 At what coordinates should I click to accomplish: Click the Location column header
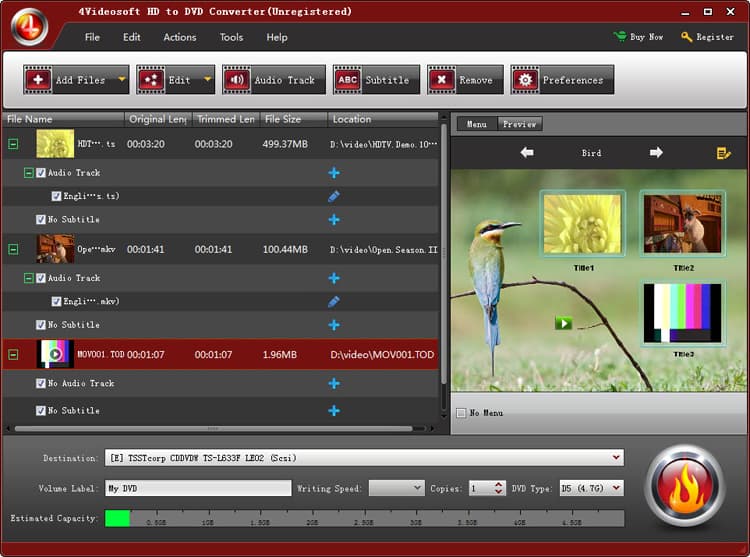[x=383, y=119]
